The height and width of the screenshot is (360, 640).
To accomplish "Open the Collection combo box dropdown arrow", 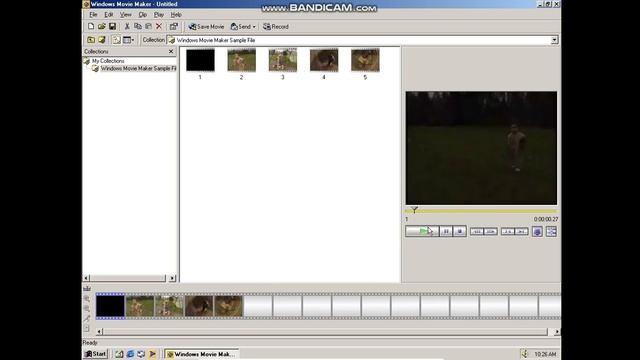I will tap(554, 40).
